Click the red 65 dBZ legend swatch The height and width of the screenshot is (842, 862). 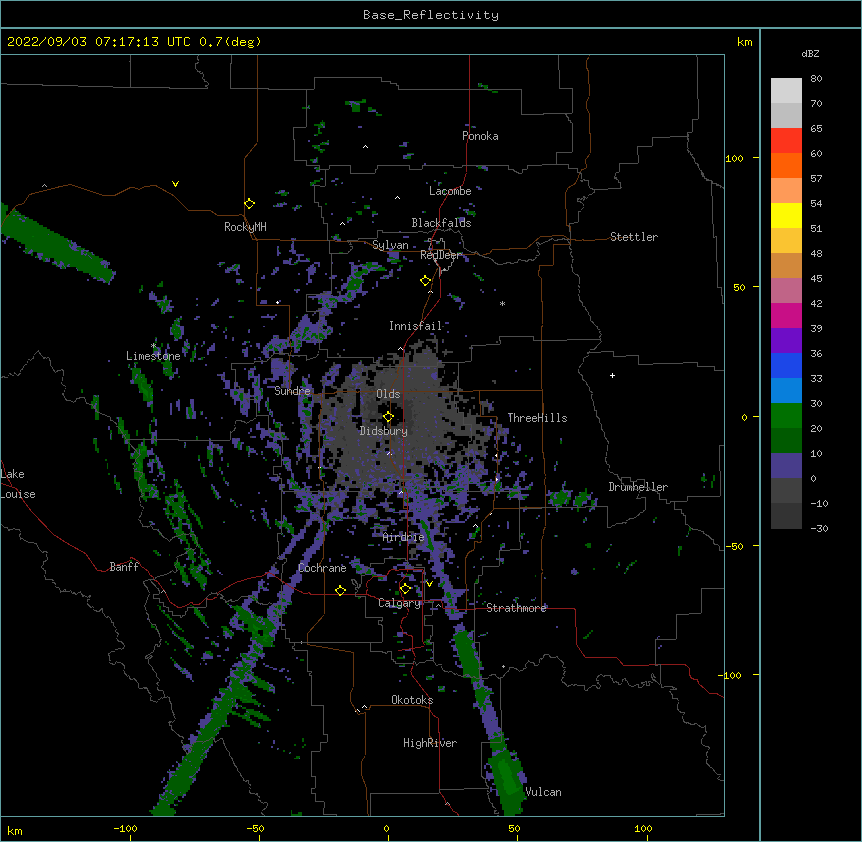(x=786, y=141)
